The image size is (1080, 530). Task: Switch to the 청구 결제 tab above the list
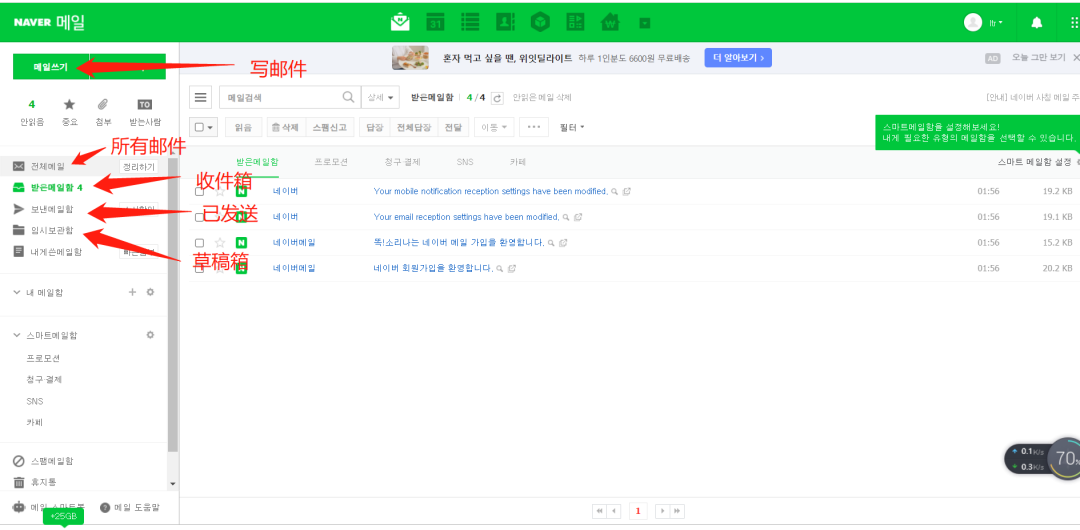tap(402, 162)
